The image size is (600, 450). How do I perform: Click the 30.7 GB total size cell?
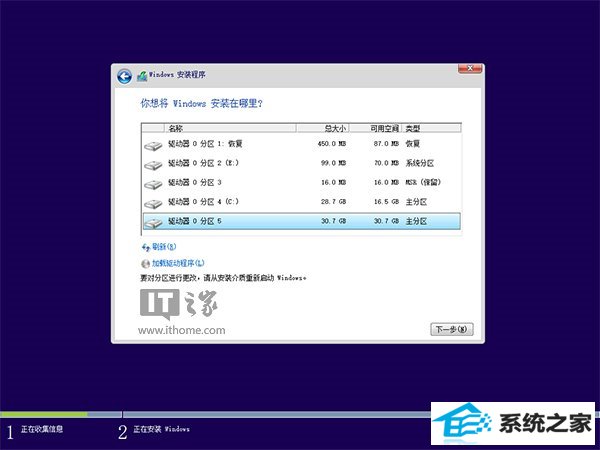tap(333, 221)
